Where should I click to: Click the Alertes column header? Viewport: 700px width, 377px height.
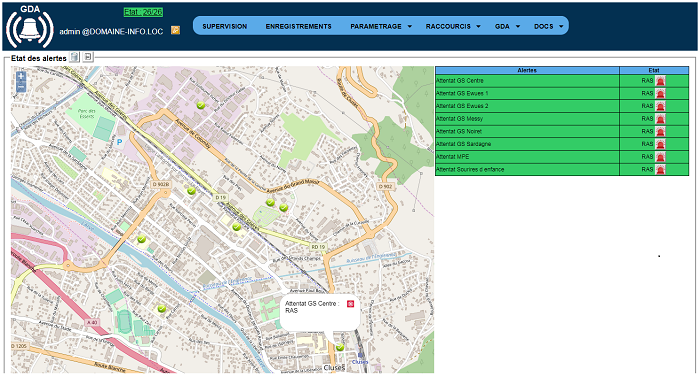(527, 70)
